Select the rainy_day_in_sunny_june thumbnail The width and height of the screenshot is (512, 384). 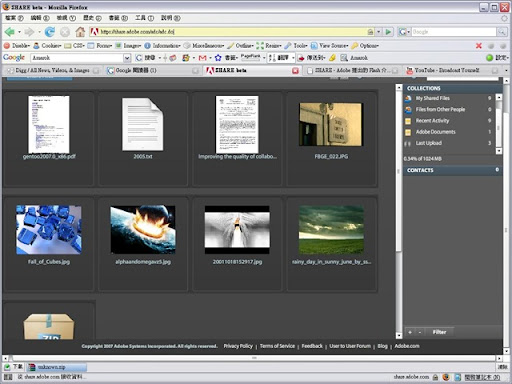click(331, 229)
